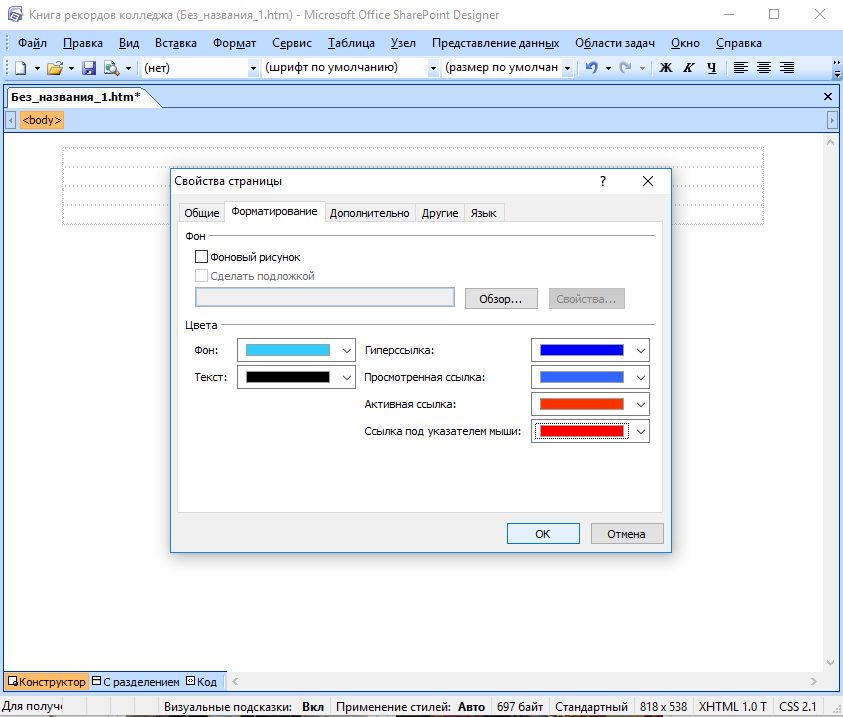Open the Текст color dropdown
843x717 pixels.
(296, 377)
